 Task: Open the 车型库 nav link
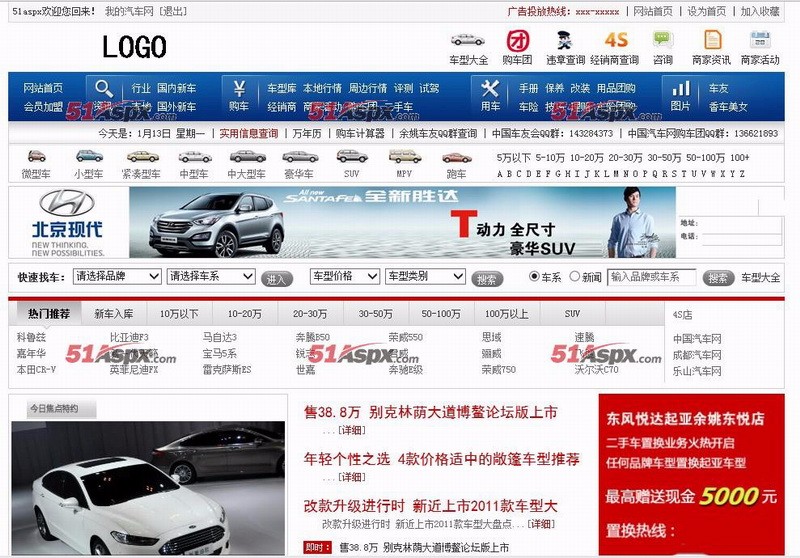(282, 88)
